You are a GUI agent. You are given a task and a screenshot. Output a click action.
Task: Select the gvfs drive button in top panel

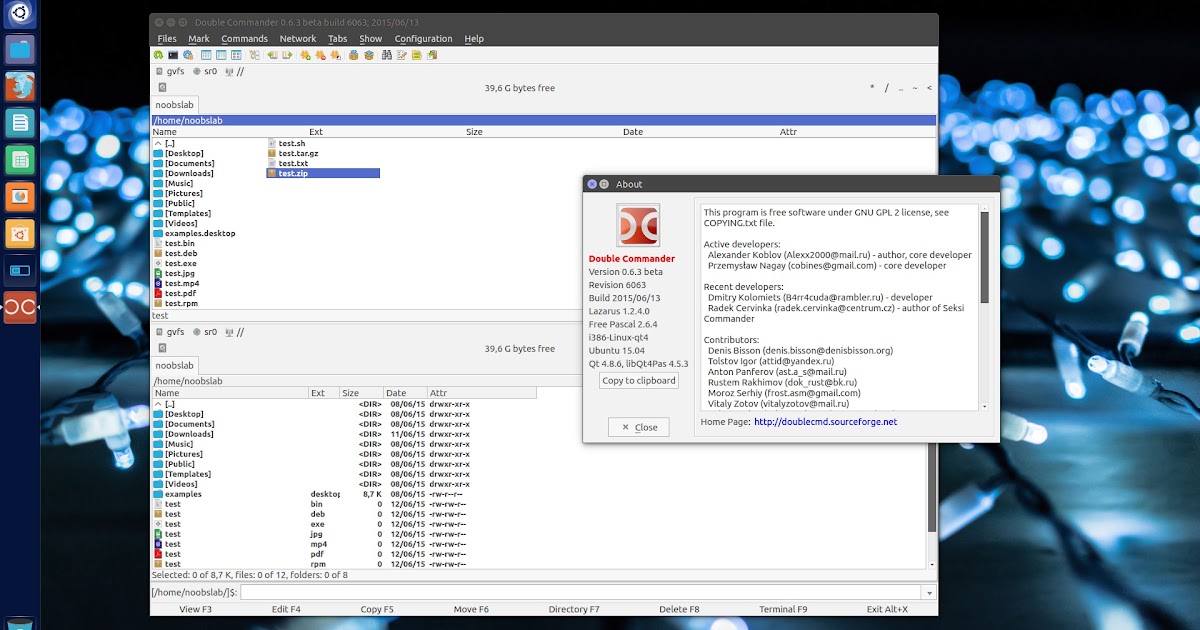(x=170, y=71)
